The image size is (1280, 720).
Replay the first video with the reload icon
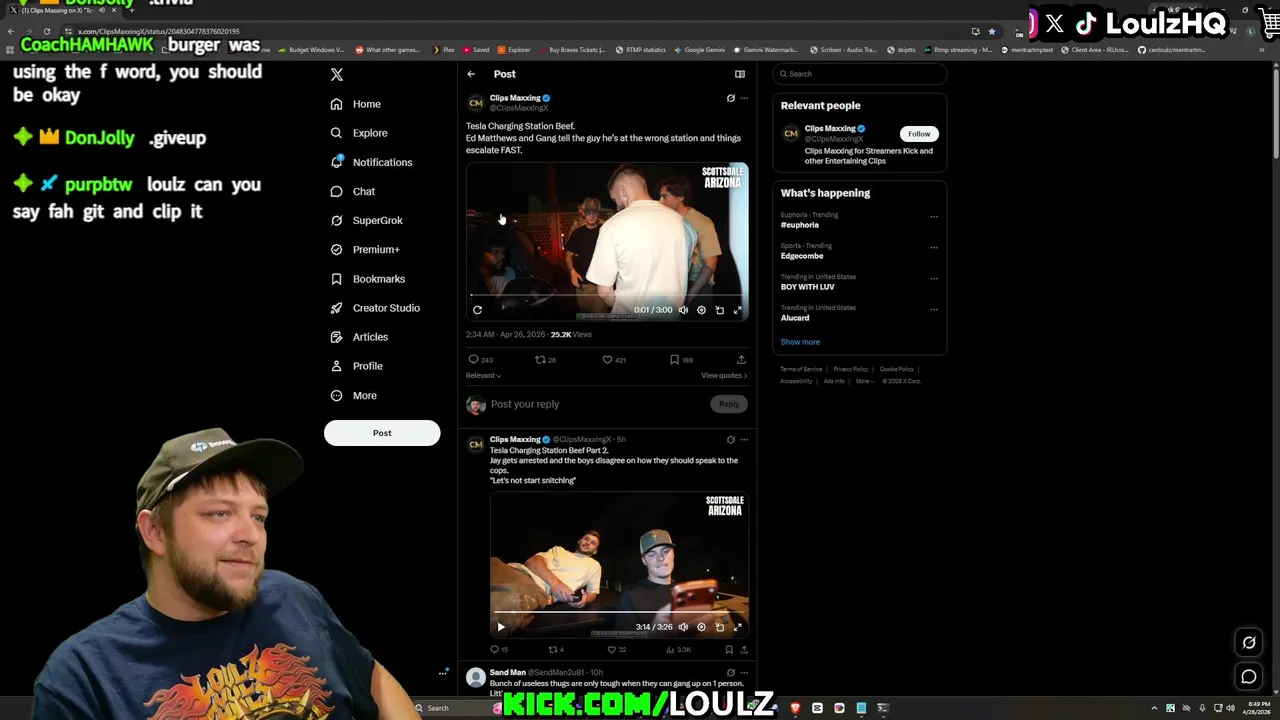click(x=477, y=310)
